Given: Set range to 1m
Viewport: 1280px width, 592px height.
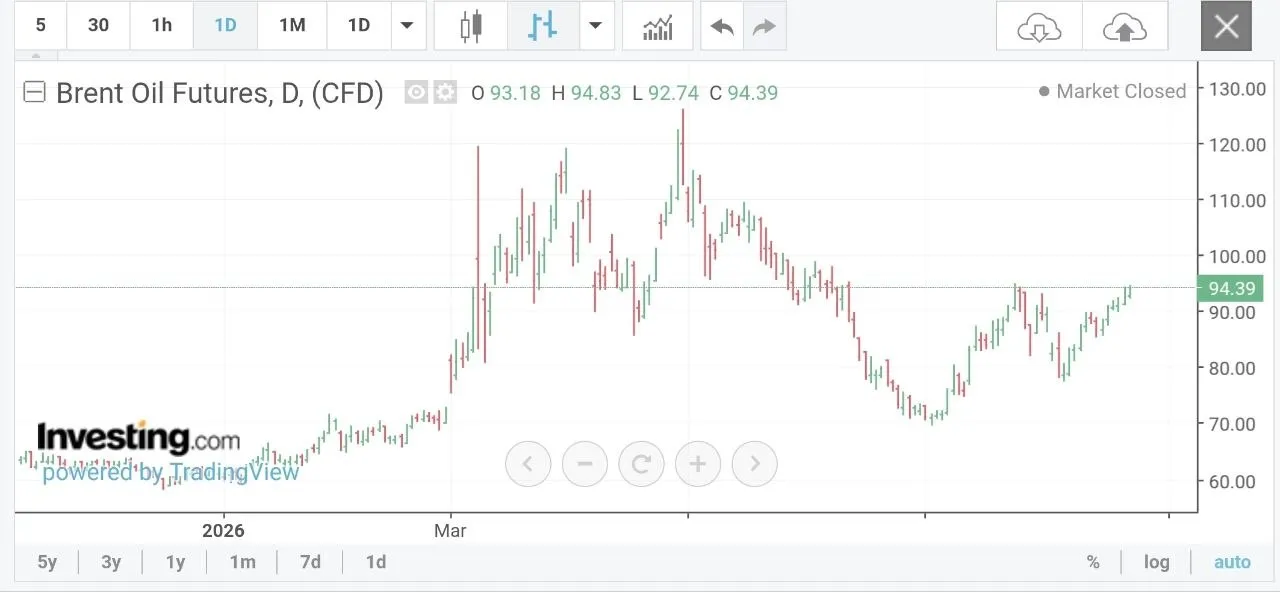Looking at the screenshot, I should pyautogui.click(x=242, y=562).
